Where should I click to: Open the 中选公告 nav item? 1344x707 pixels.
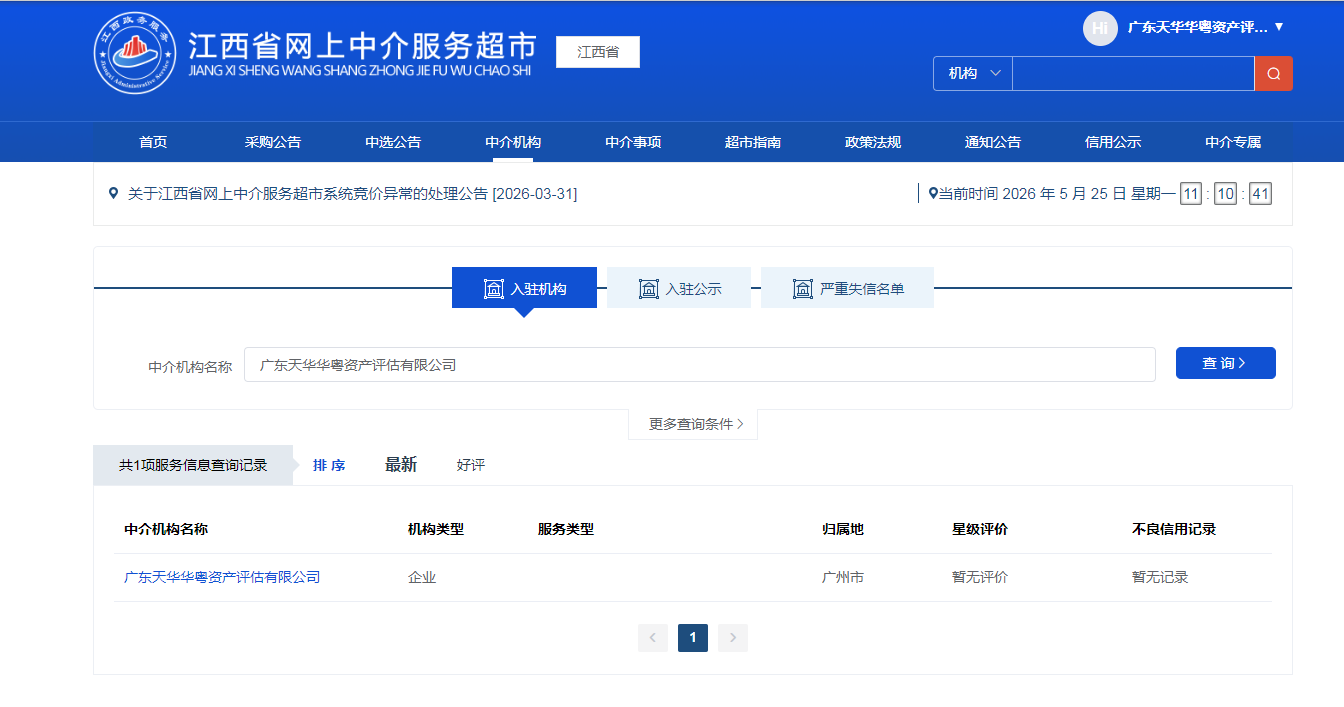[x=393, y=142]
